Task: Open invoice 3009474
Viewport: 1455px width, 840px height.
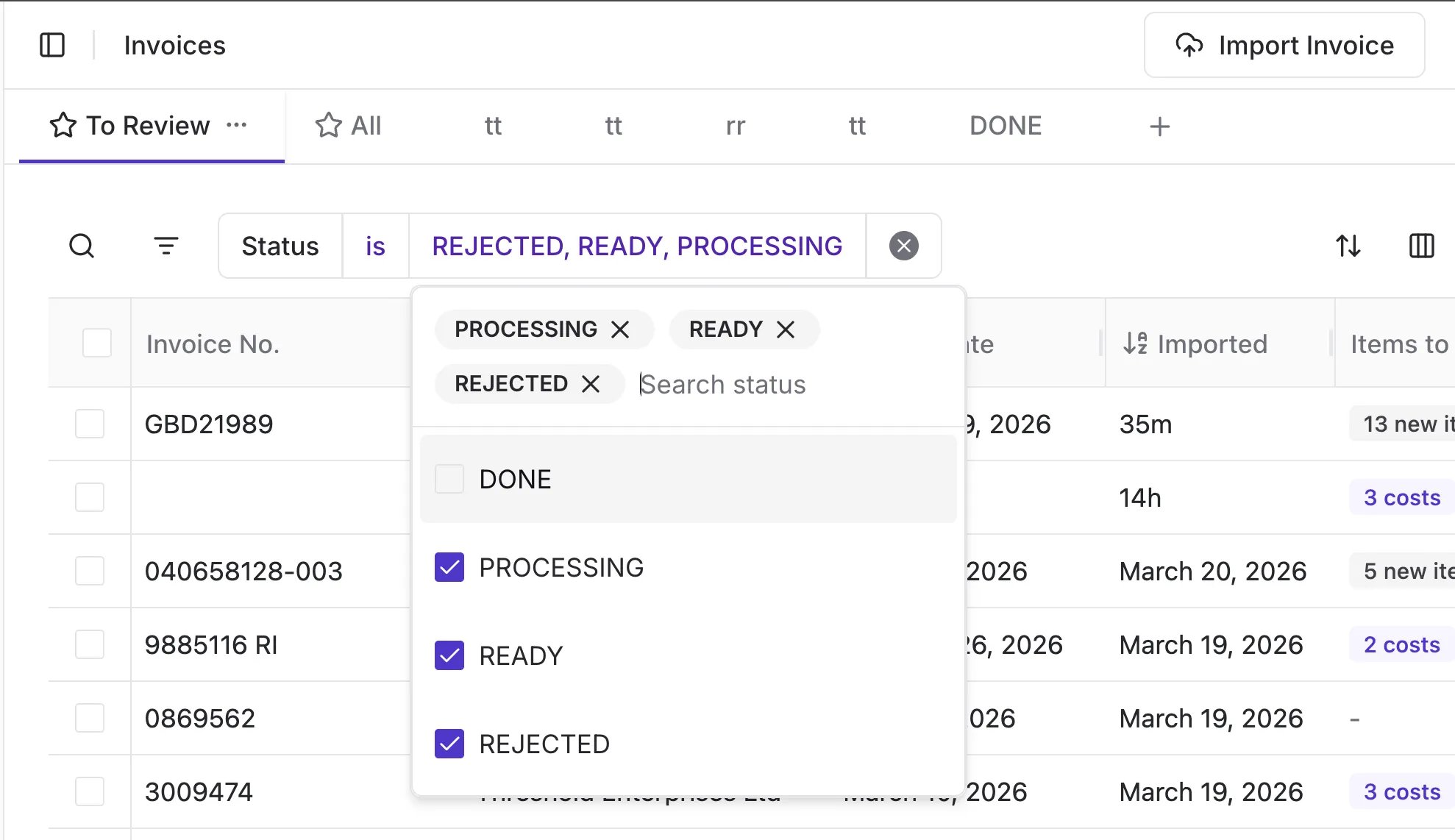Action: tap(199, 791)
